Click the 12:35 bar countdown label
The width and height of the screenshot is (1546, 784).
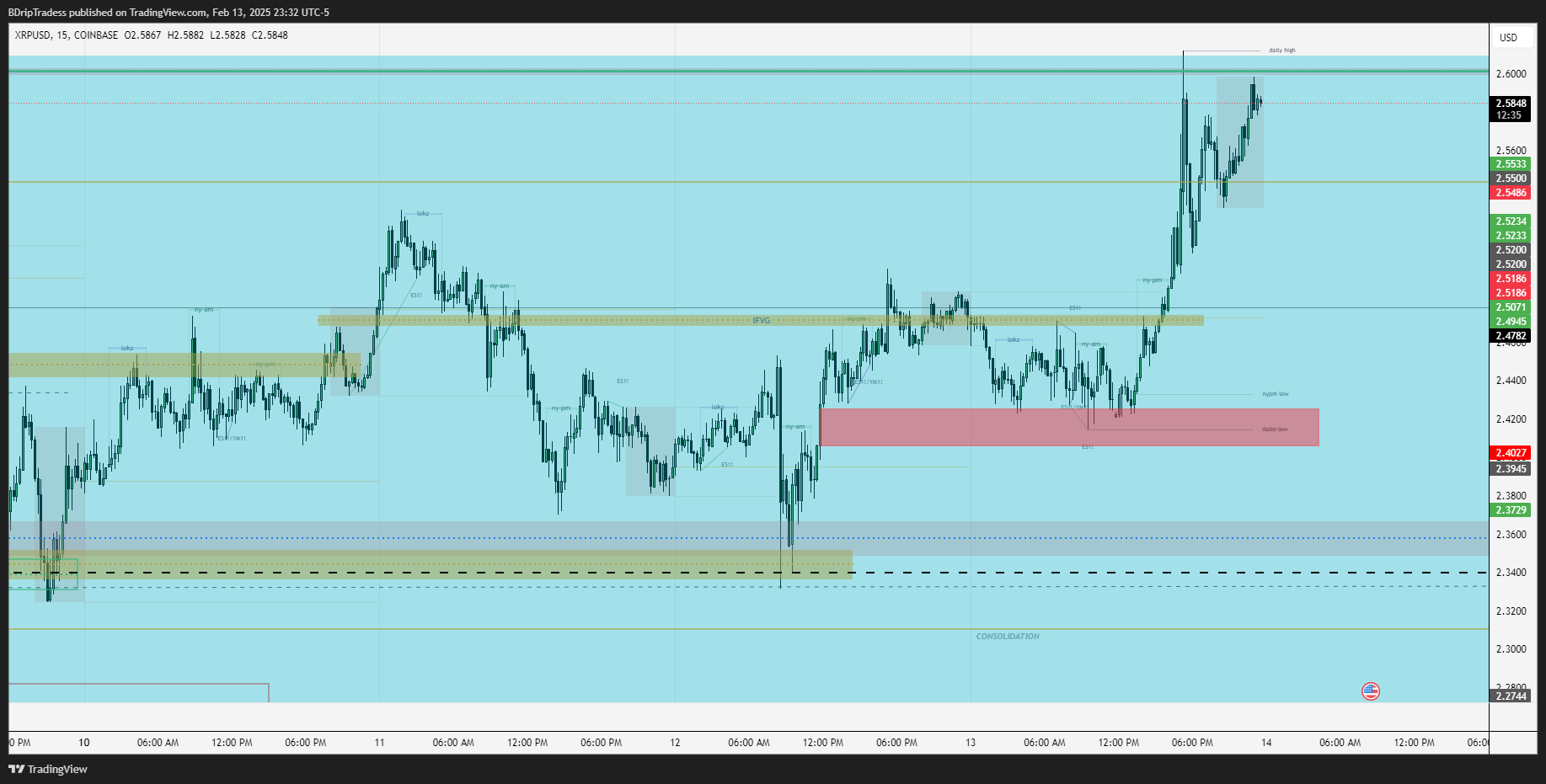tap(1509, 115)
